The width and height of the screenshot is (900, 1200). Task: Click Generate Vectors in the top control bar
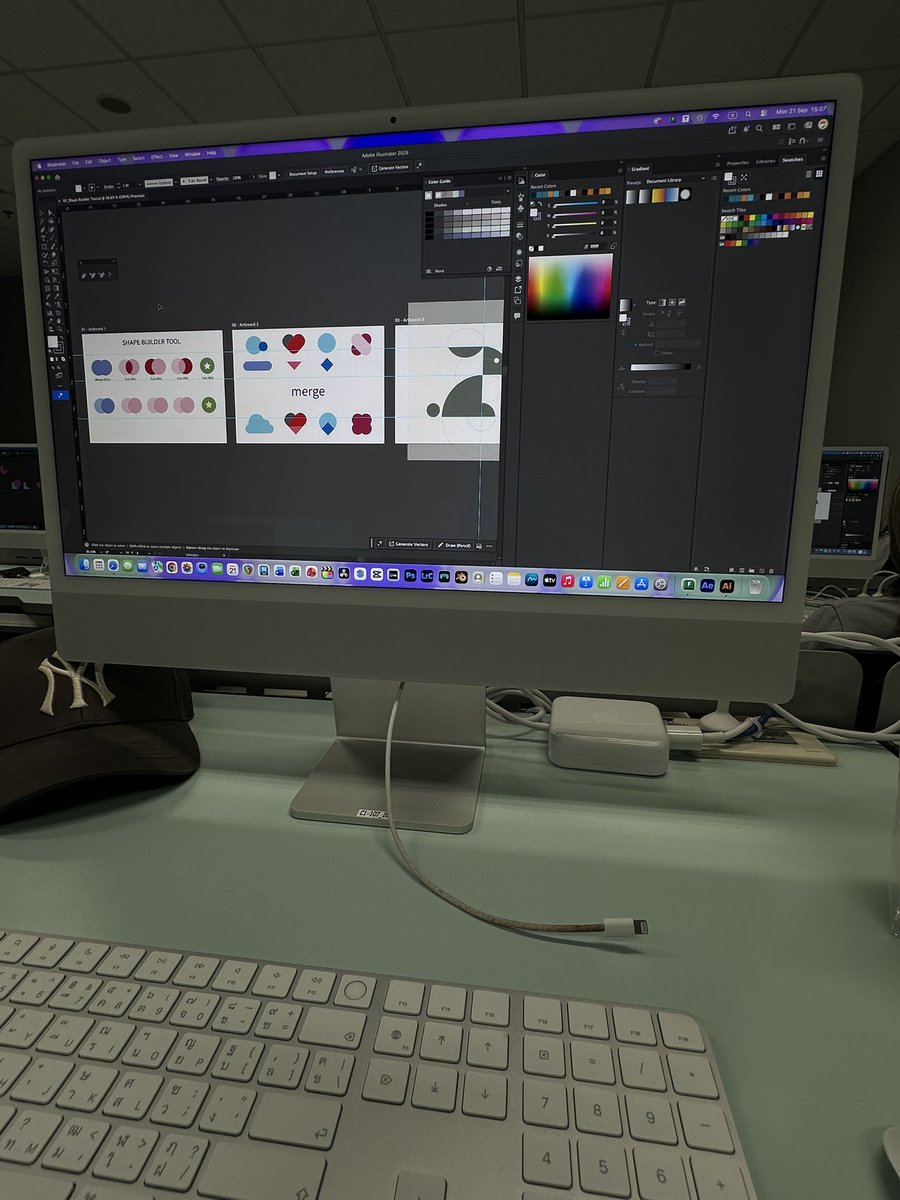click(390, 168)
